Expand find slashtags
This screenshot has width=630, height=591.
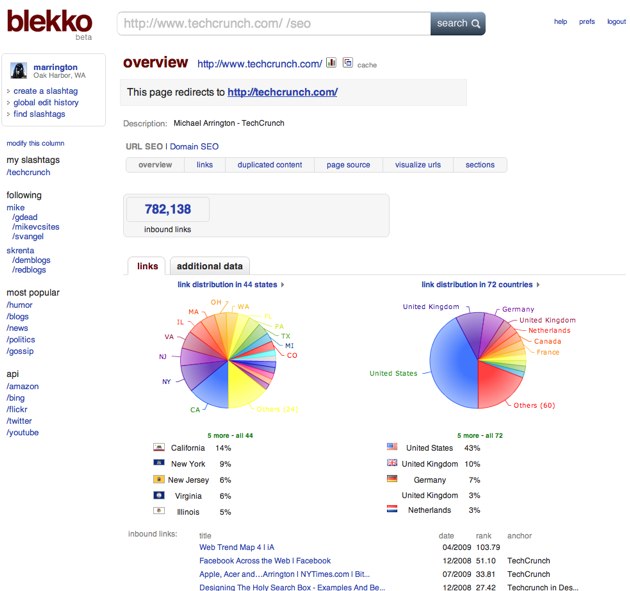point(39,114)
